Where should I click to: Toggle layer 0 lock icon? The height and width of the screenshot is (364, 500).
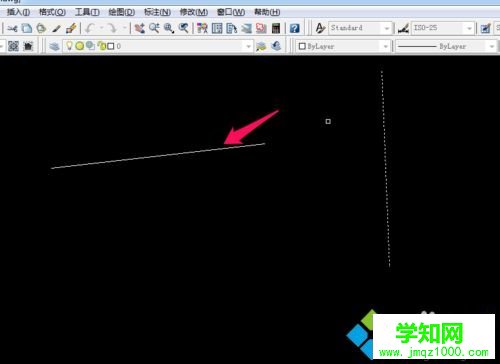[102, 46]
